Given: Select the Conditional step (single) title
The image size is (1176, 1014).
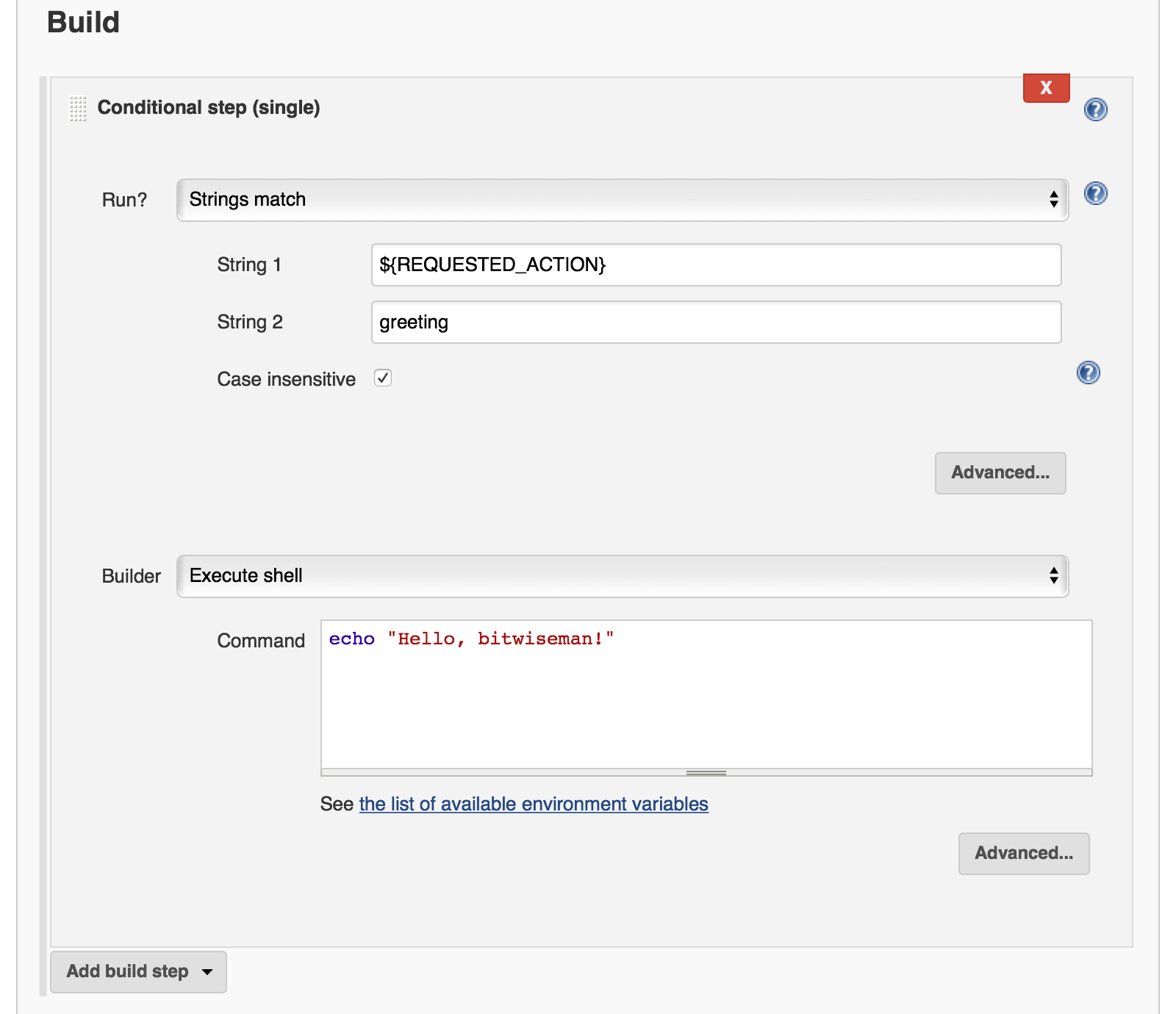Looking at the screenshot, I should (x=209, y=108).
